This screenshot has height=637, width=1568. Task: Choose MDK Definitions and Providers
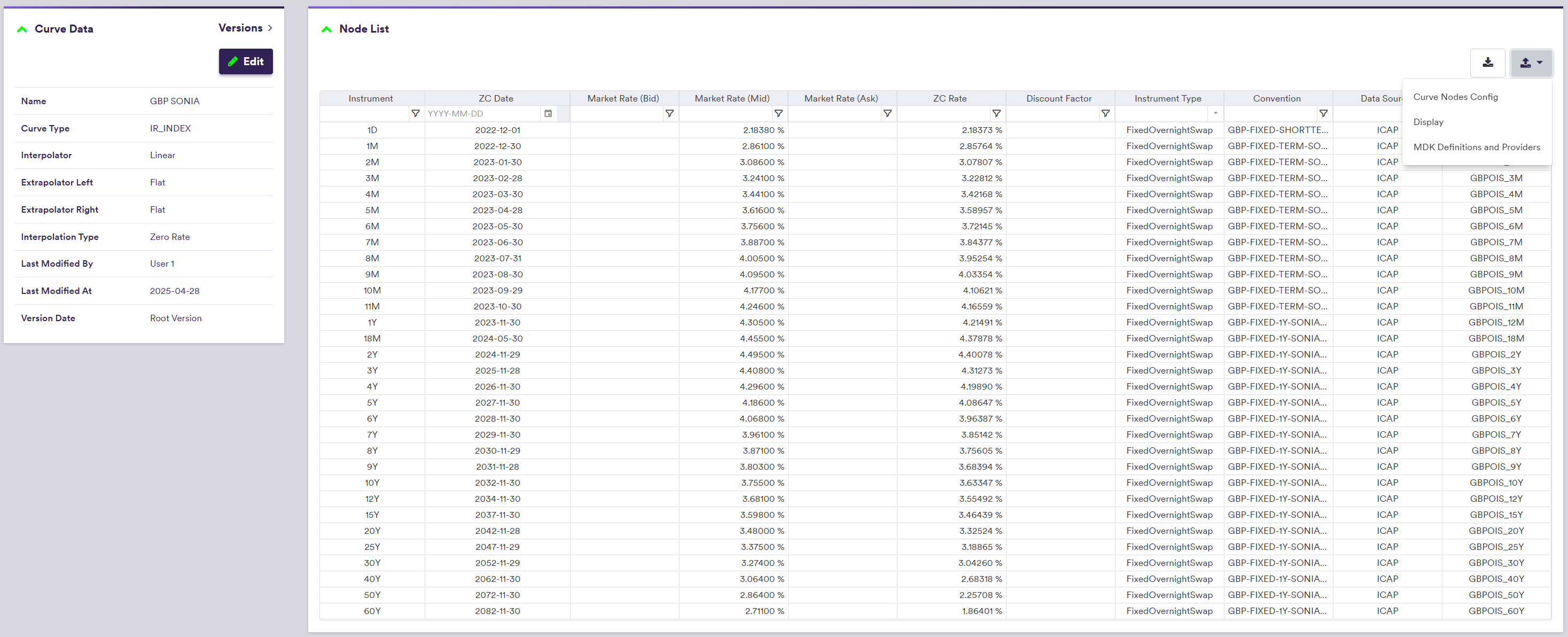tap(1476, 147)
